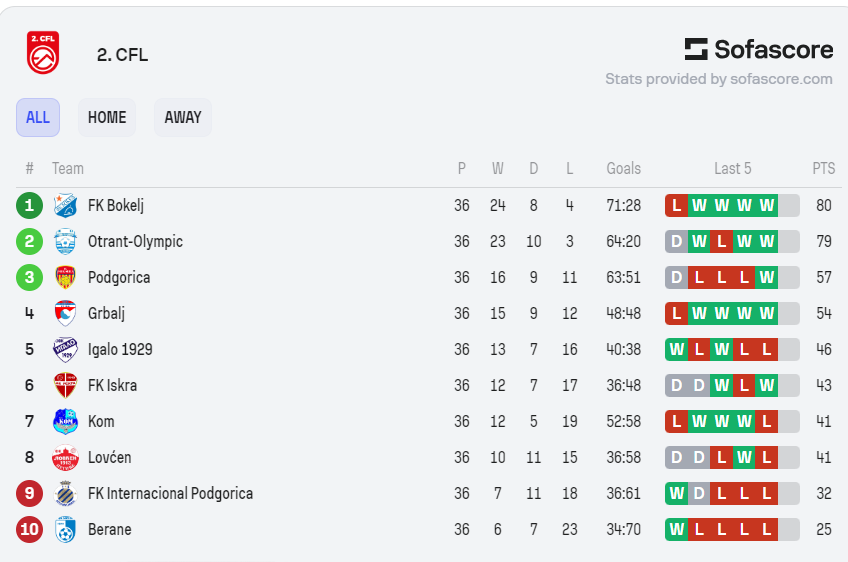Open FK Internacional Podgorica team link
The image size is (848, 562).
point(170,493)
